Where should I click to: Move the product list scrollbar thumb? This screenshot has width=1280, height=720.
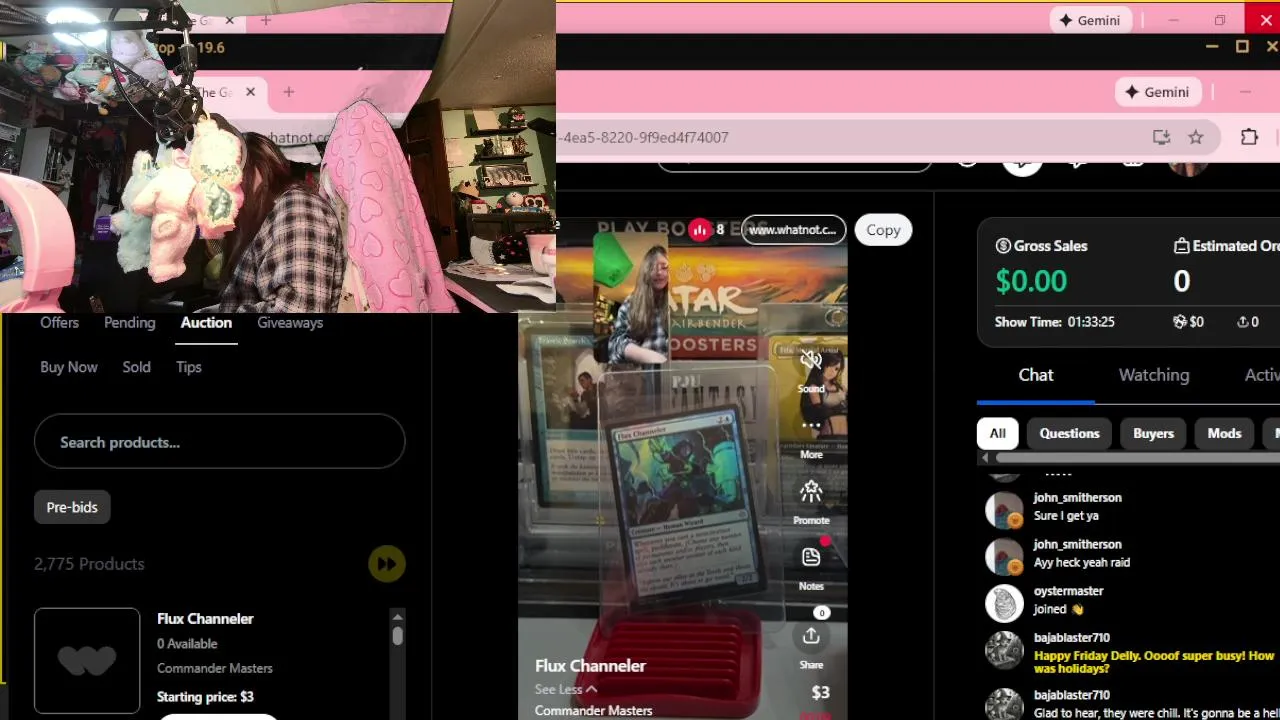[397, 636]
